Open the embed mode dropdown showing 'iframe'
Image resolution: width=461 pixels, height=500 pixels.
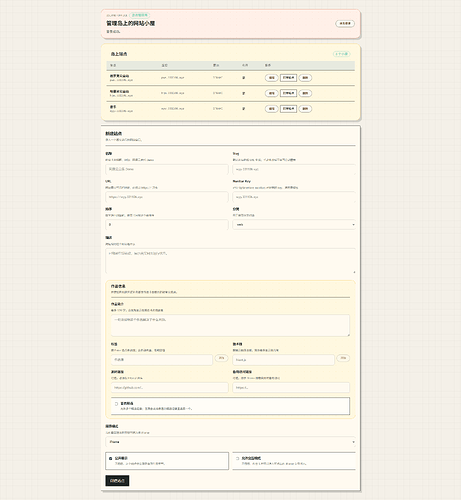(x=231, y=442)
